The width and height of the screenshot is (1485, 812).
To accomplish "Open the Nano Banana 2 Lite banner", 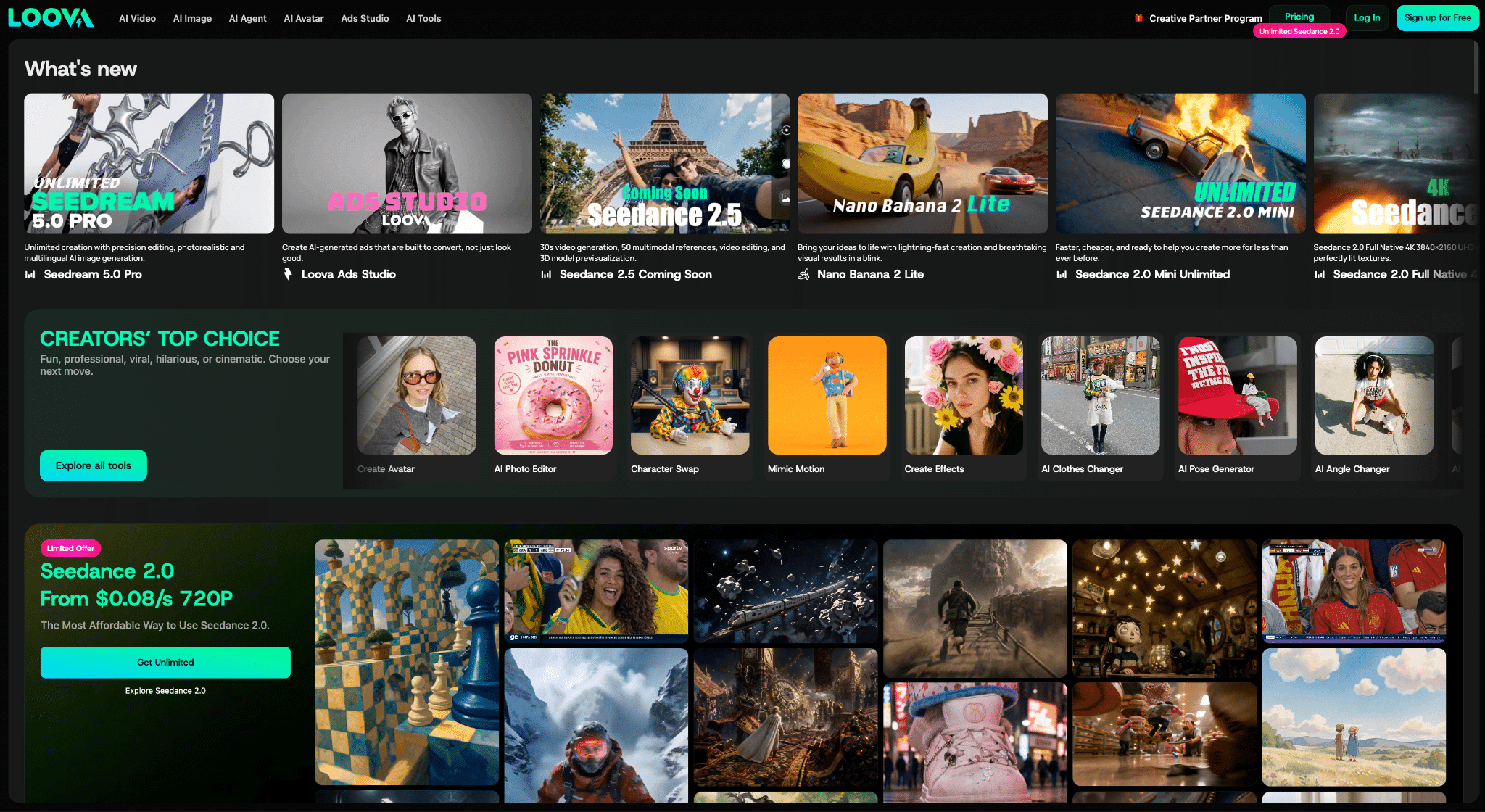I will [922, 163].
